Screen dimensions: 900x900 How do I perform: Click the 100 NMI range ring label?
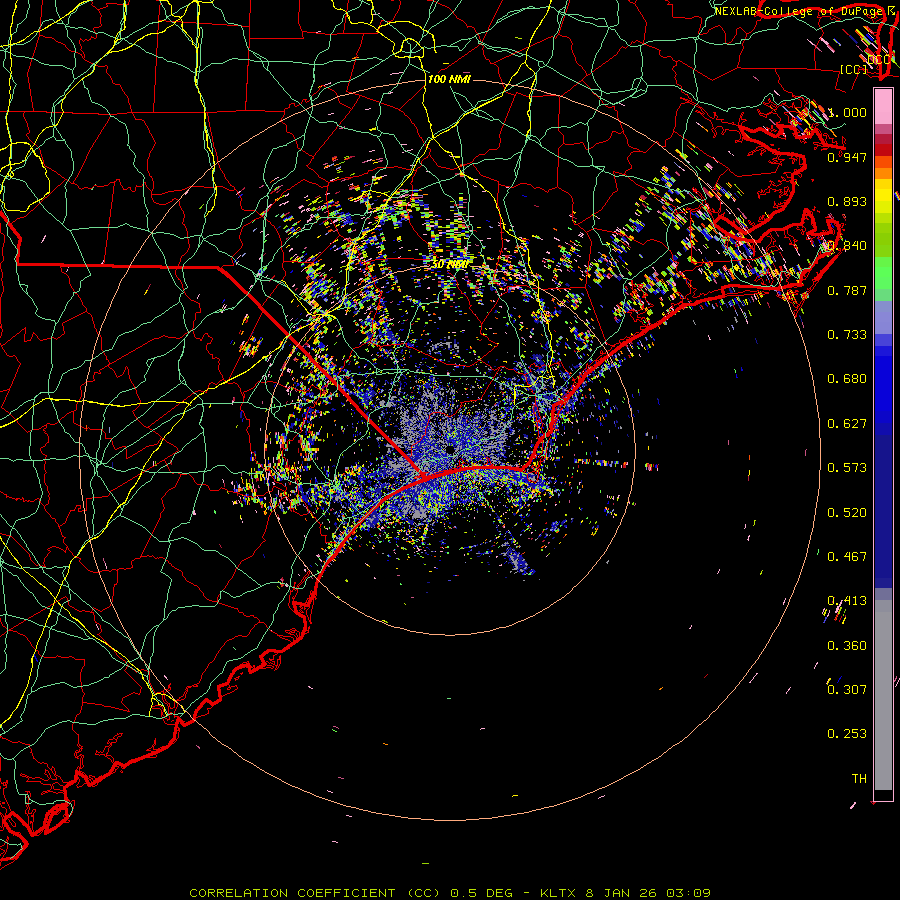pyautogui.click(x=449, y=79)
